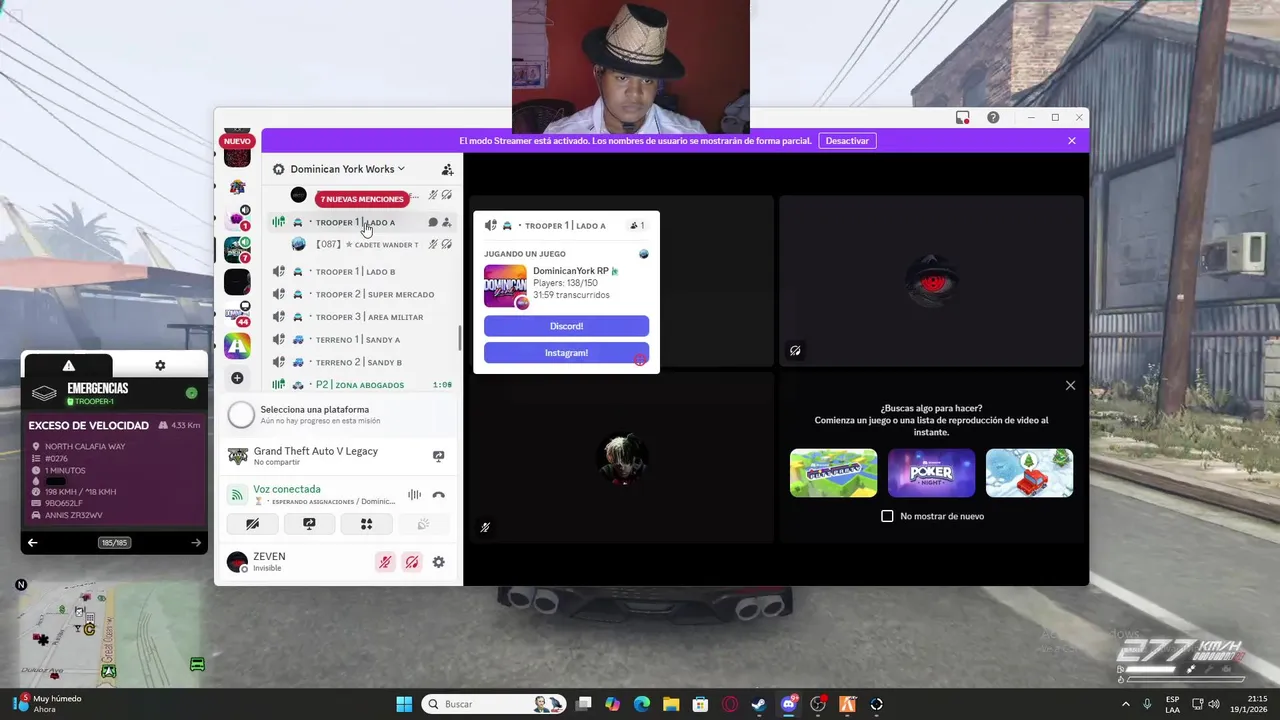Close the ¿Buscas algo para hacer? panel
Viewport: 1280px width, 720px height.
pyautogui.click(x=1070, y=385)
